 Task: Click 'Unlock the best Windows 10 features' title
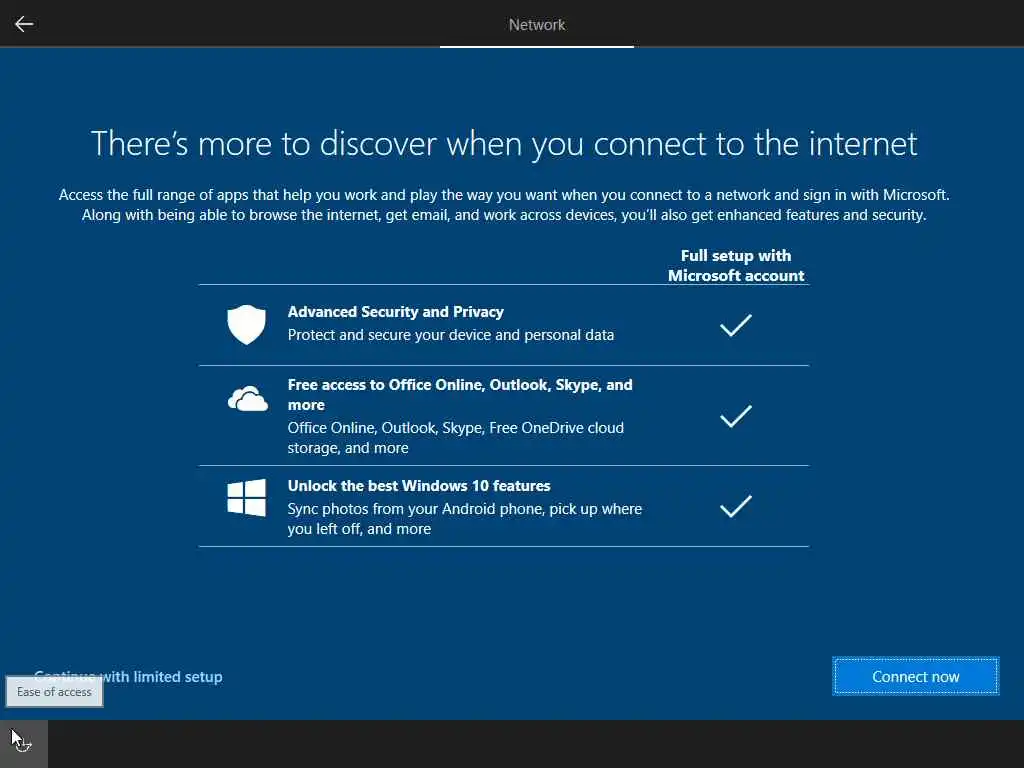[419, 486]
